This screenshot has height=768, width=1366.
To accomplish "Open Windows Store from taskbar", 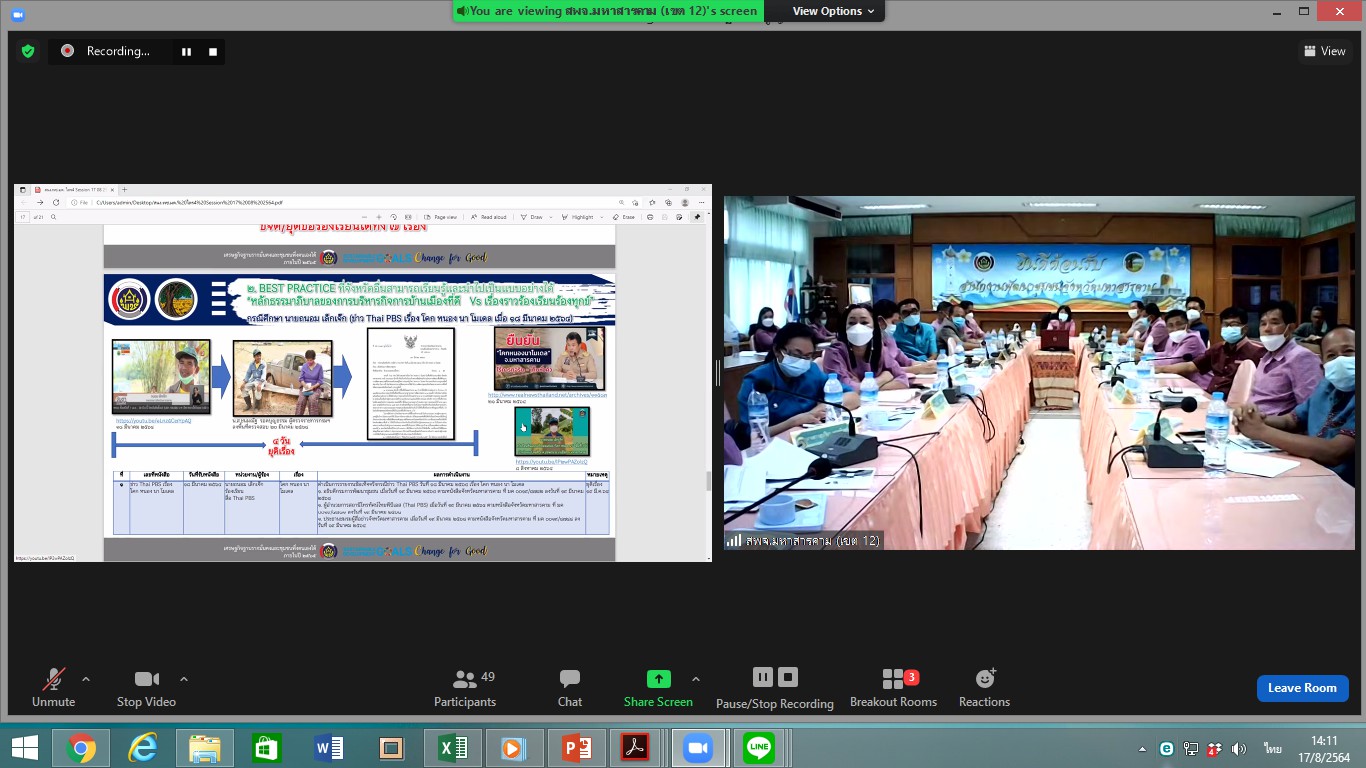I will [x=267, y=748].
